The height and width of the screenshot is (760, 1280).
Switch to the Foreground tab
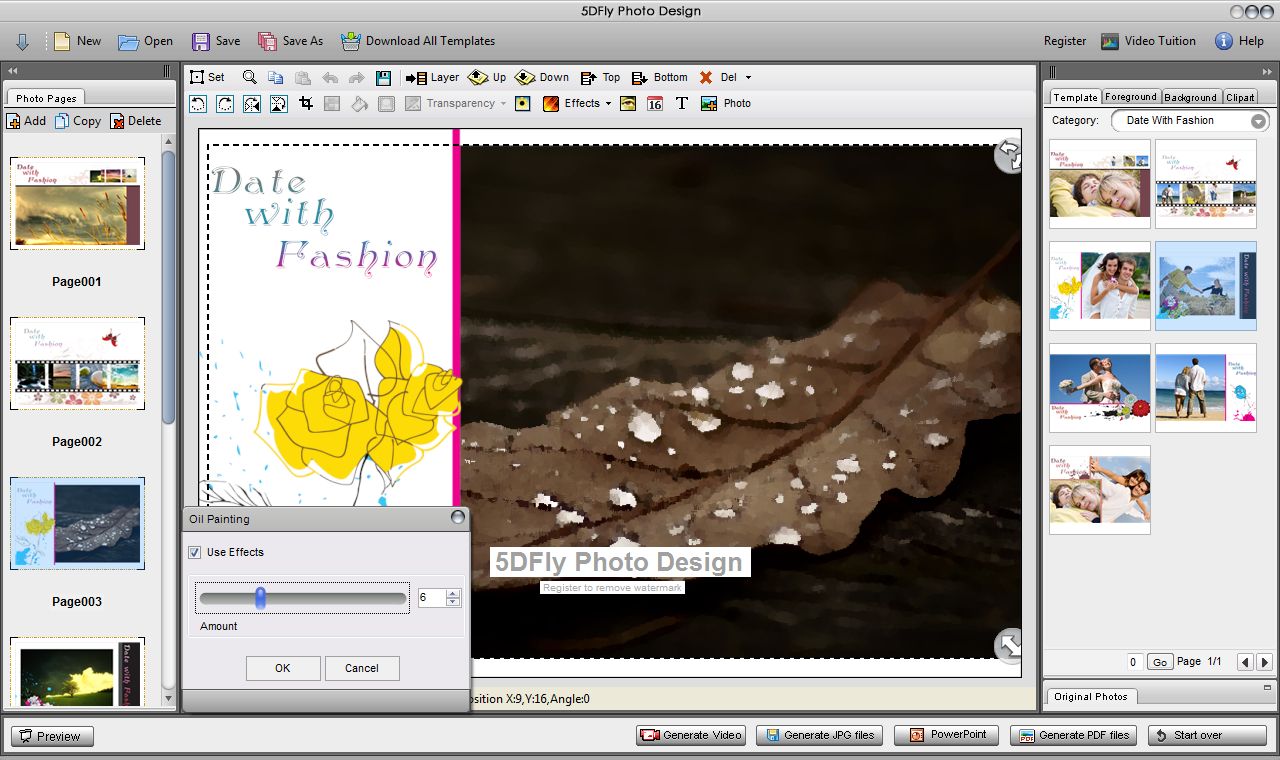[x=1130, y=97]
